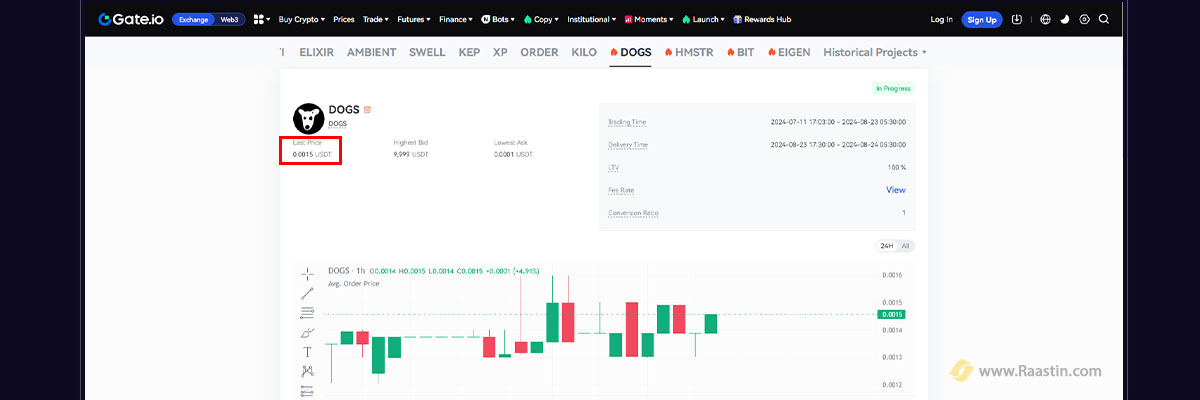Expand the Trade dropdown
The image size is (1200, 400).
pos(376,19)
